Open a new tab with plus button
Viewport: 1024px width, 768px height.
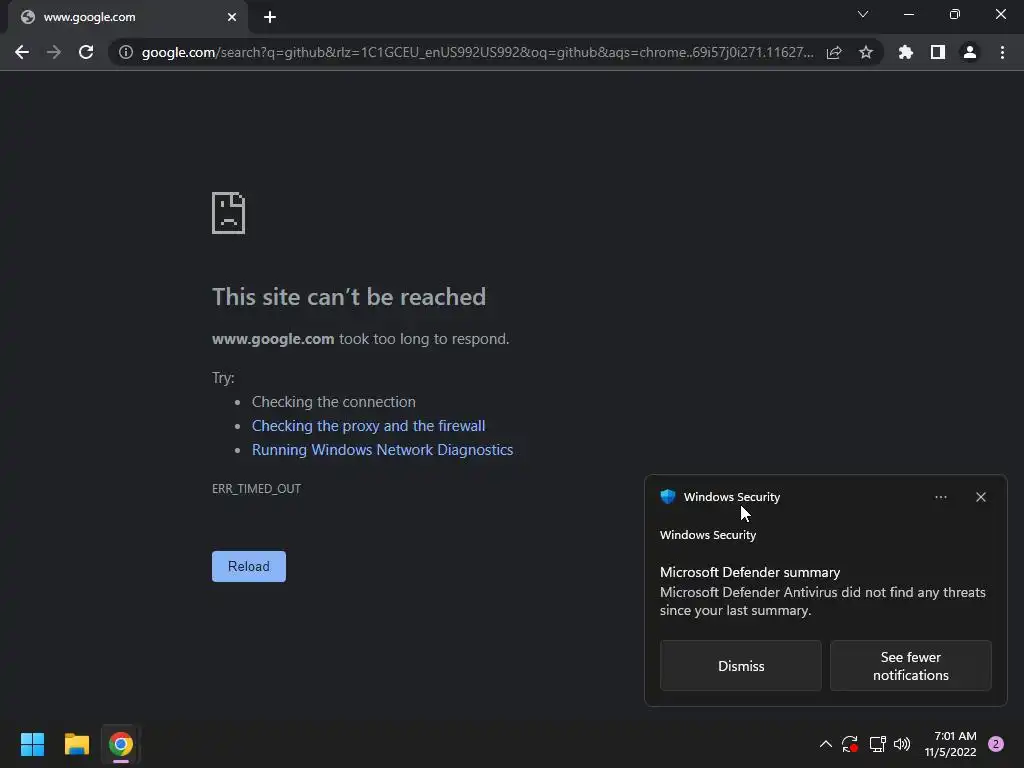click(270, 17)
